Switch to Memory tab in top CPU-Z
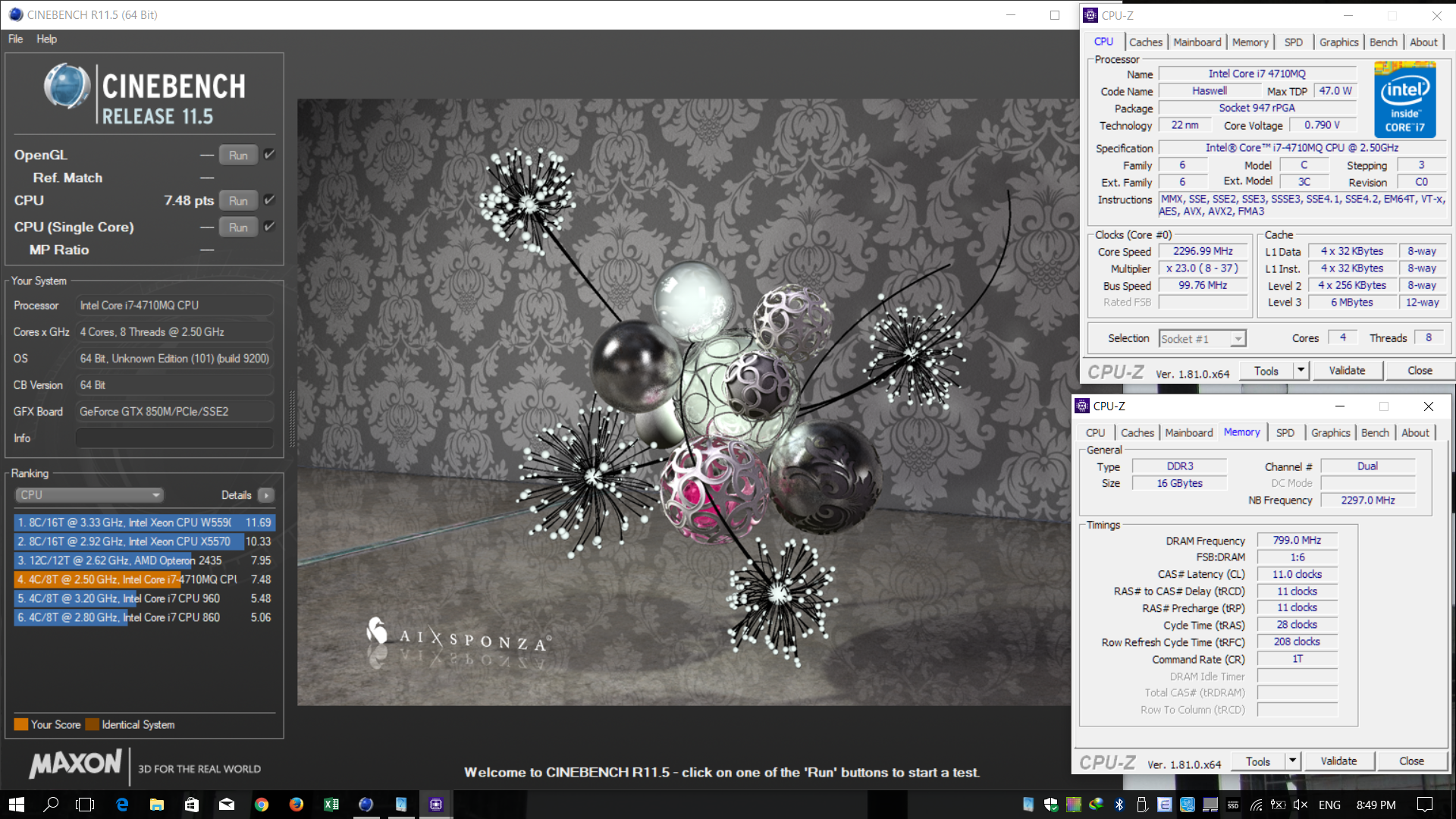The height and width of the screenshot is (819, 1456). click(x=1250, y=42)
